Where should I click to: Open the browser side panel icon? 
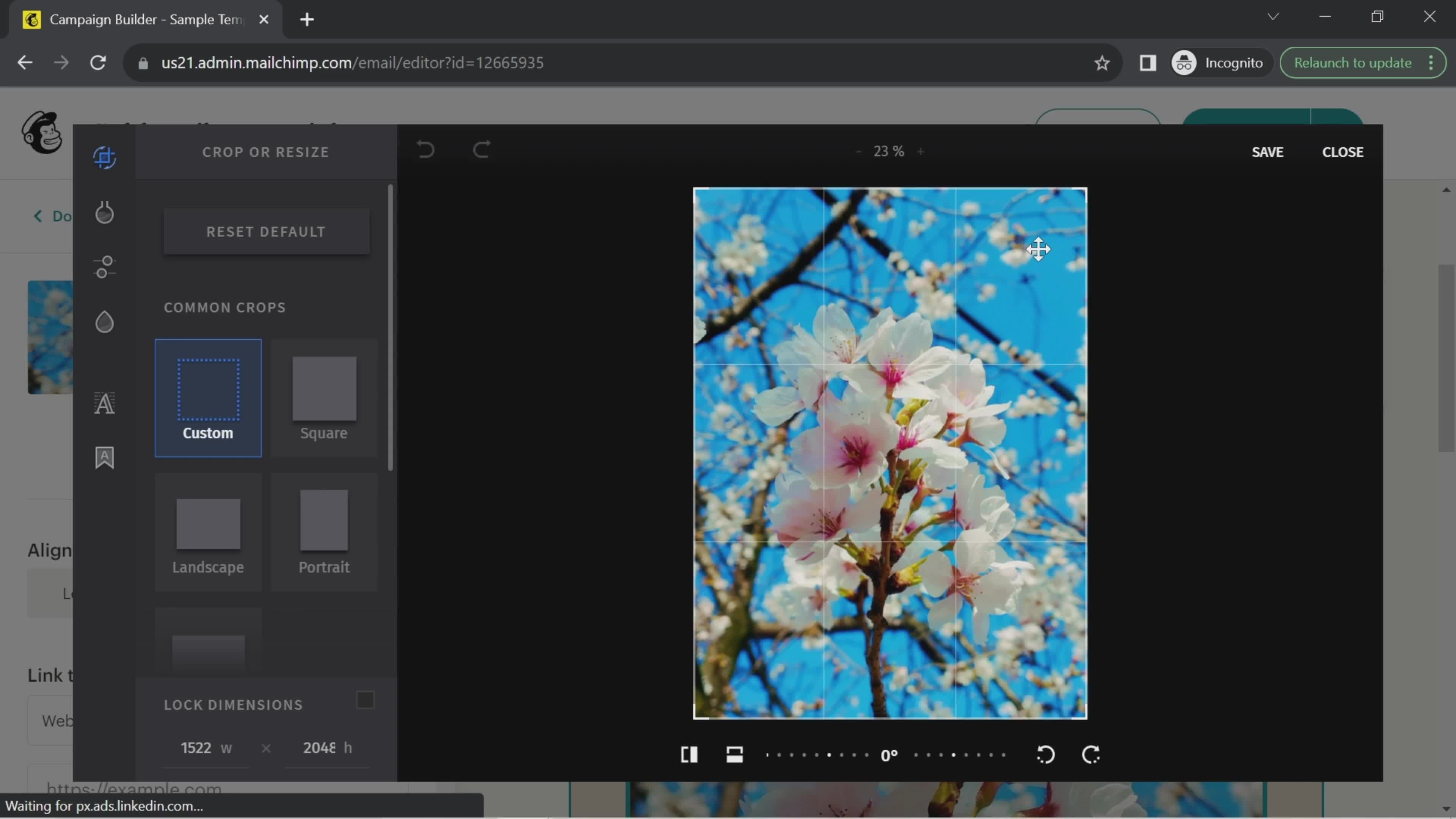tap(1147, 63)
